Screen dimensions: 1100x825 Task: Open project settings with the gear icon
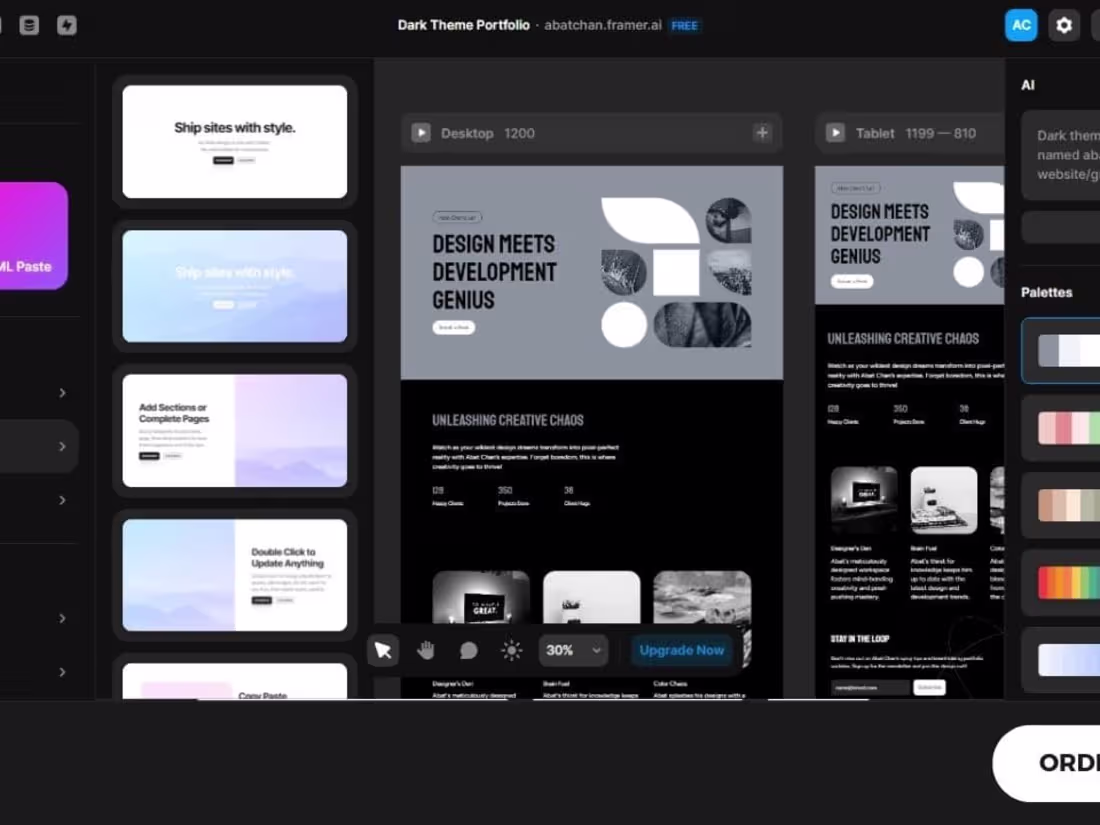[x=1063, y=25]
